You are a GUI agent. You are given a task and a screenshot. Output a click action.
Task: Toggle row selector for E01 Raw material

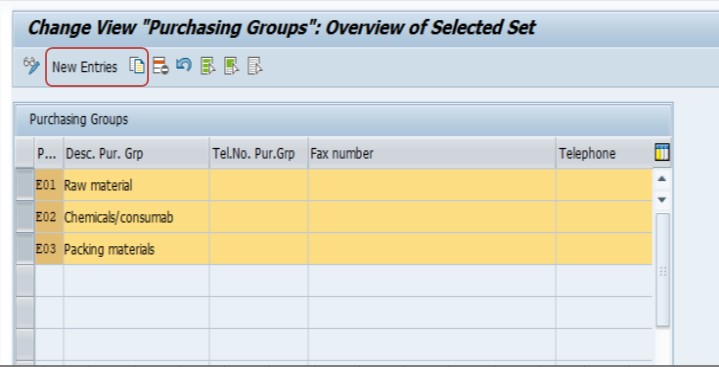(x=25, y=185)
